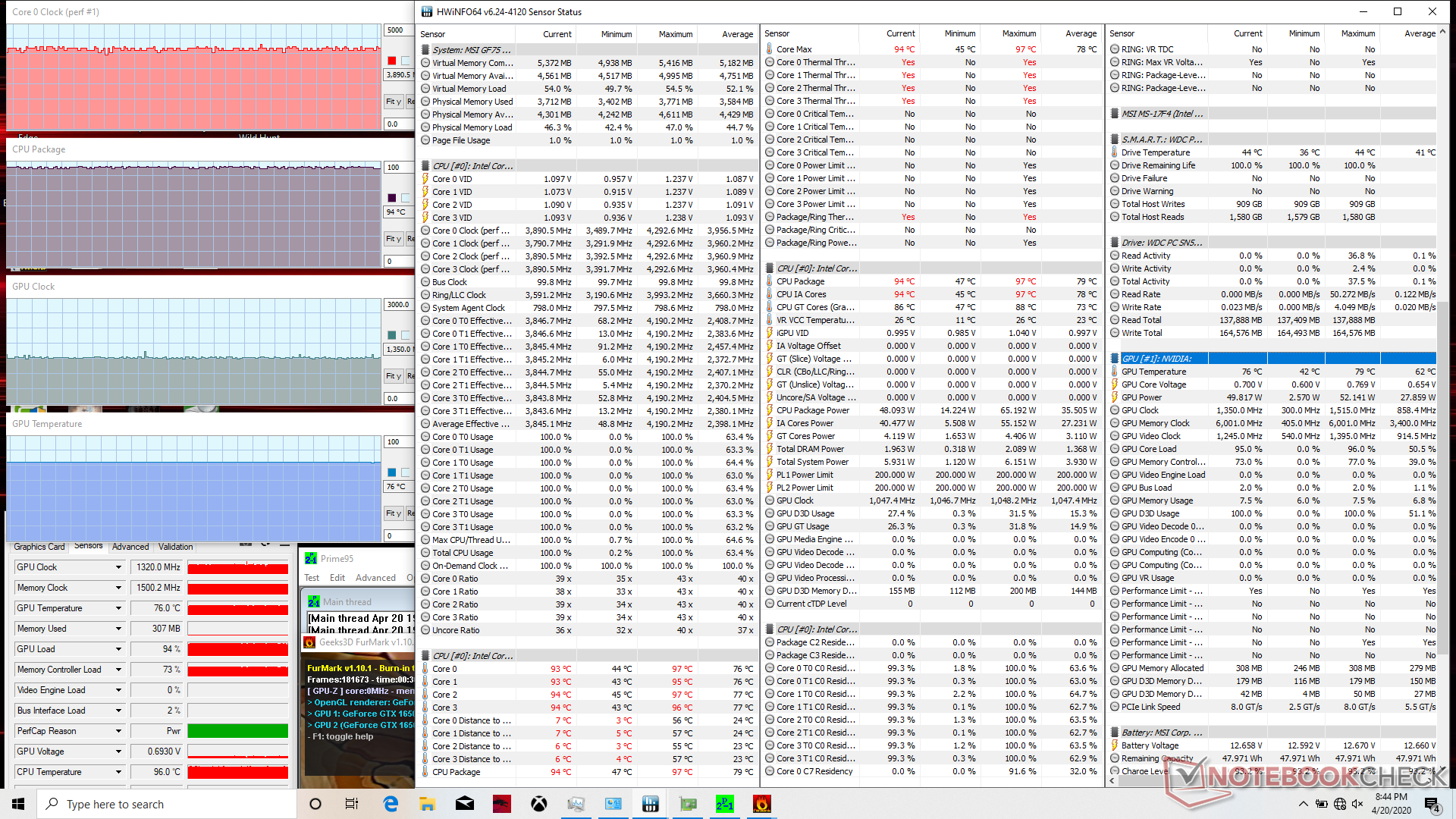Switch to the Graphics Card tab
1456x819 pixels.
[x=39, y=547]
